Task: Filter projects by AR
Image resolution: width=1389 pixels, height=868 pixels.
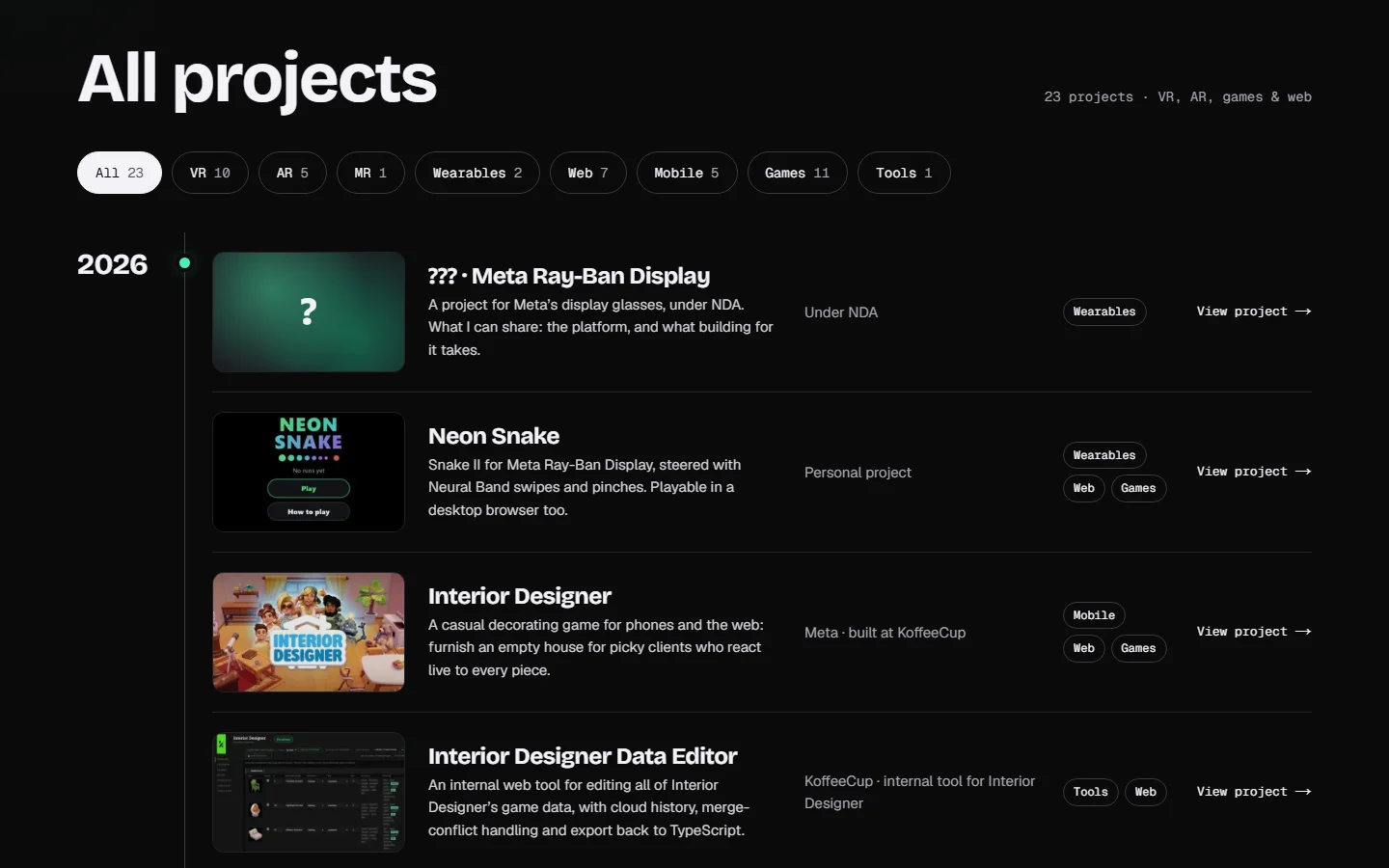Action: [292, 173]
